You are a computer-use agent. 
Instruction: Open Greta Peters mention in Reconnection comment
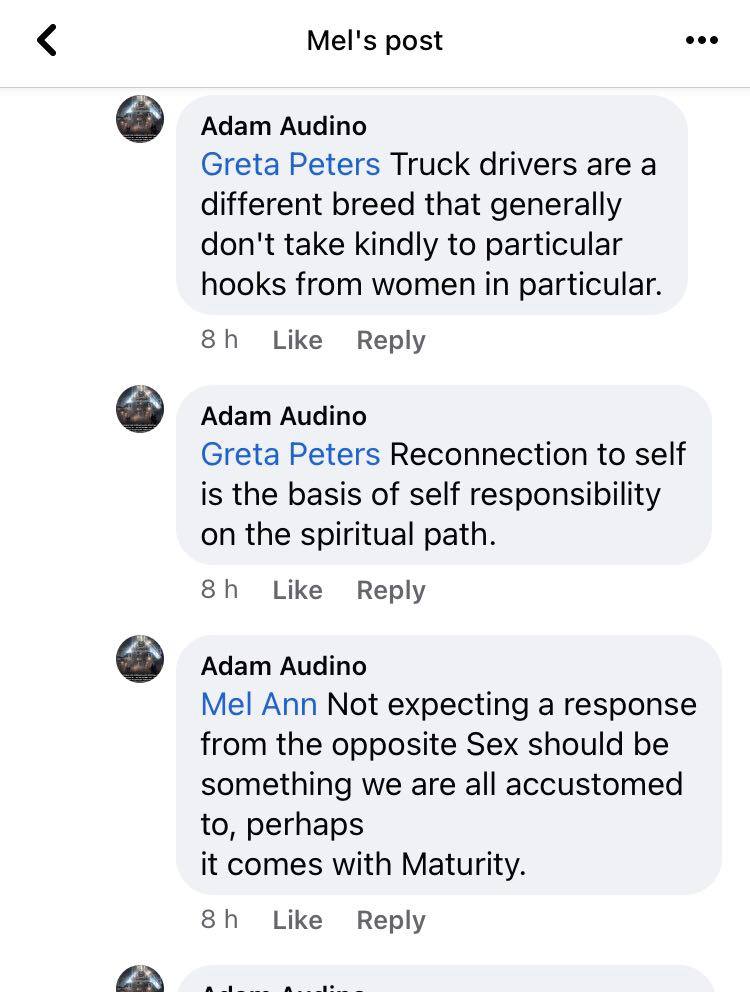291,454
